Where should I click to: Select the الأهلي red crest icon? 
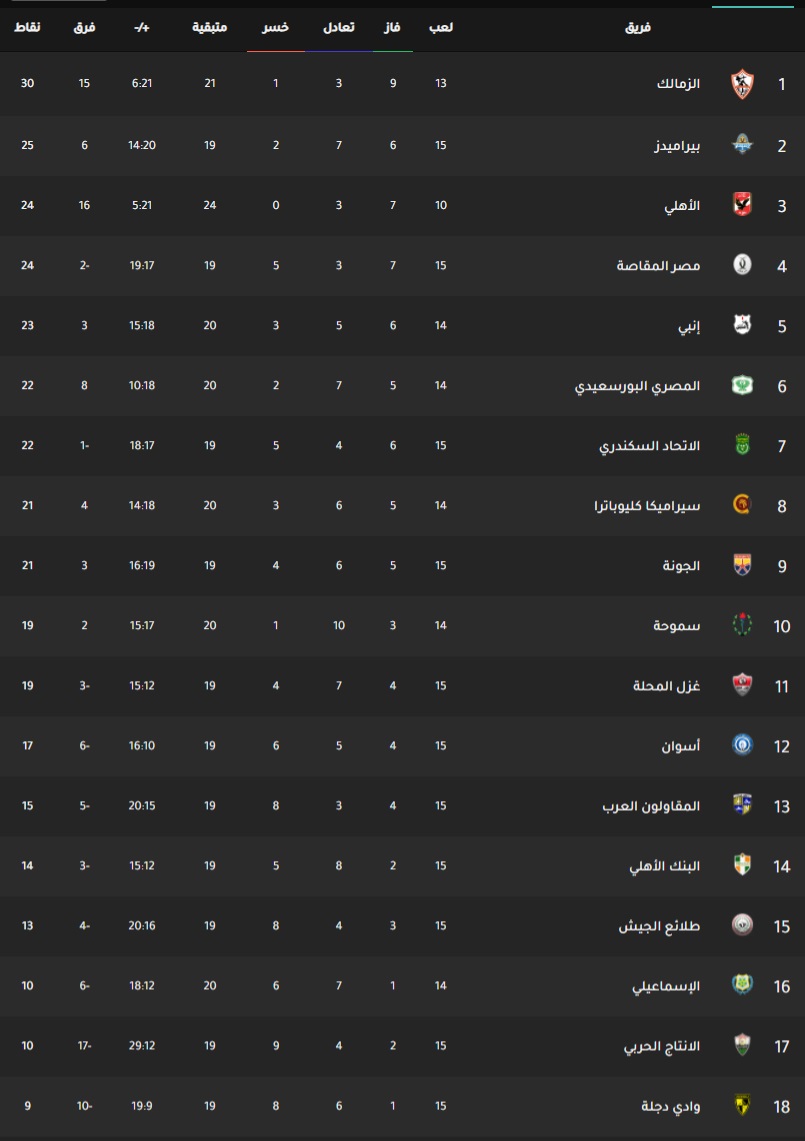pyautogui.click(x=742, y=205)
